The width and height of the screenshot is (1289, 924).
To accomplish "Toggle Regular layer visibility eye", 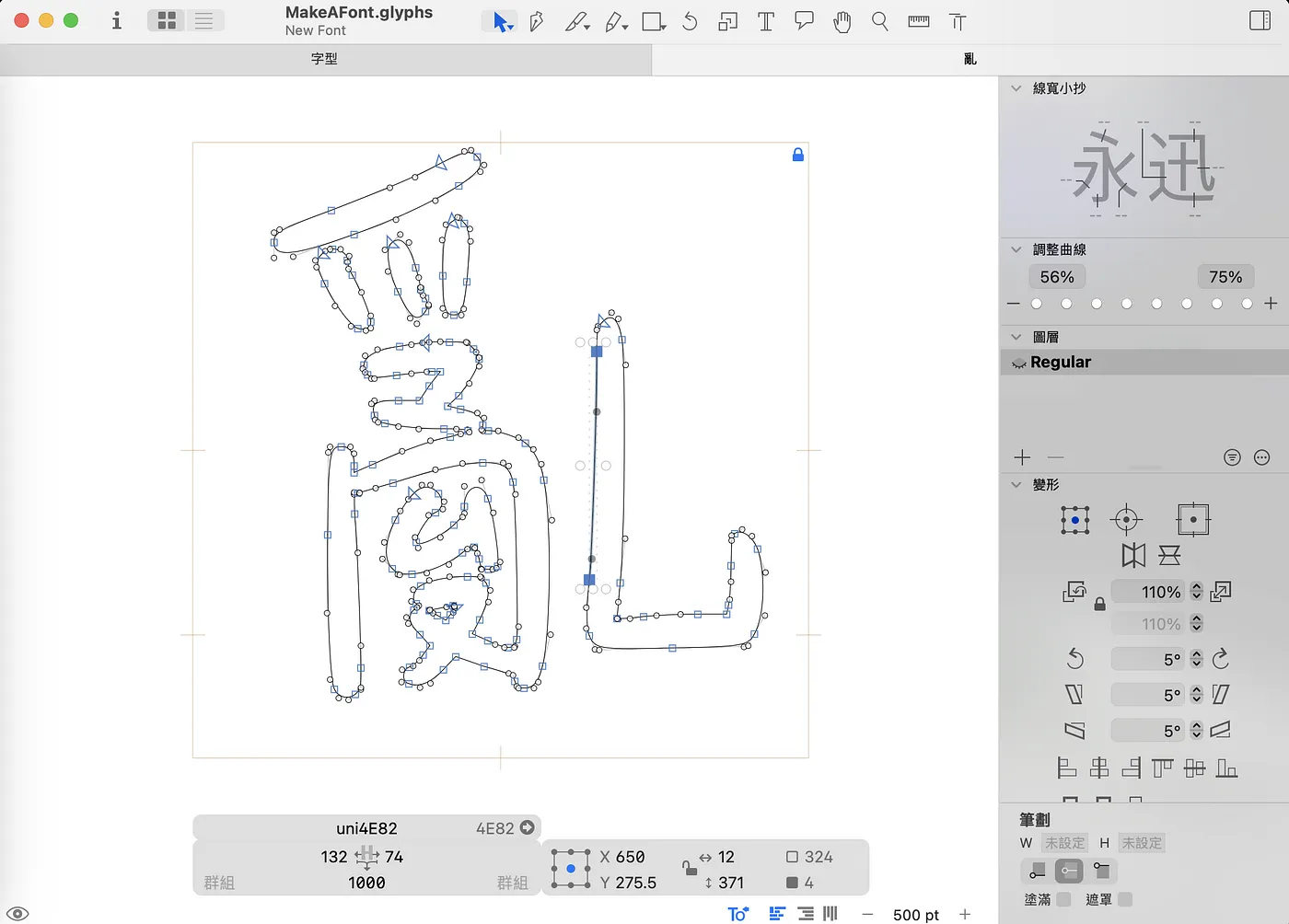I will click(x=1018, y=364).
